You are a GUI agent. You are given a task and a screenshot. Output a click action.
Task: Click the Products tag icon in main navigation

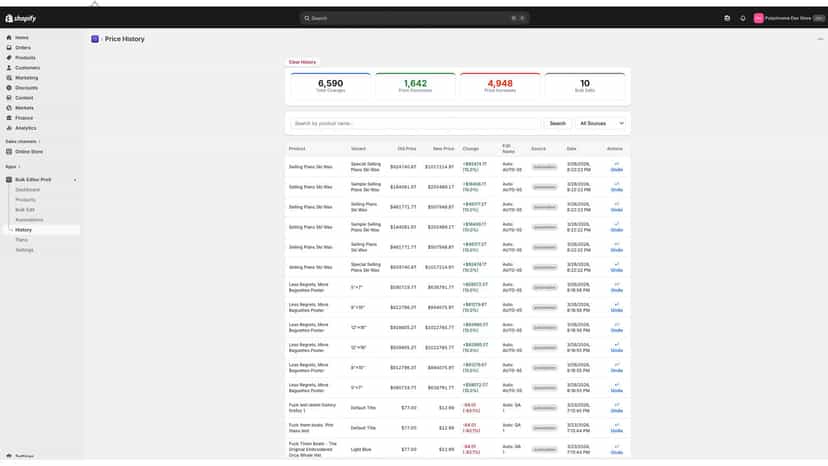[x=9, y=58]
